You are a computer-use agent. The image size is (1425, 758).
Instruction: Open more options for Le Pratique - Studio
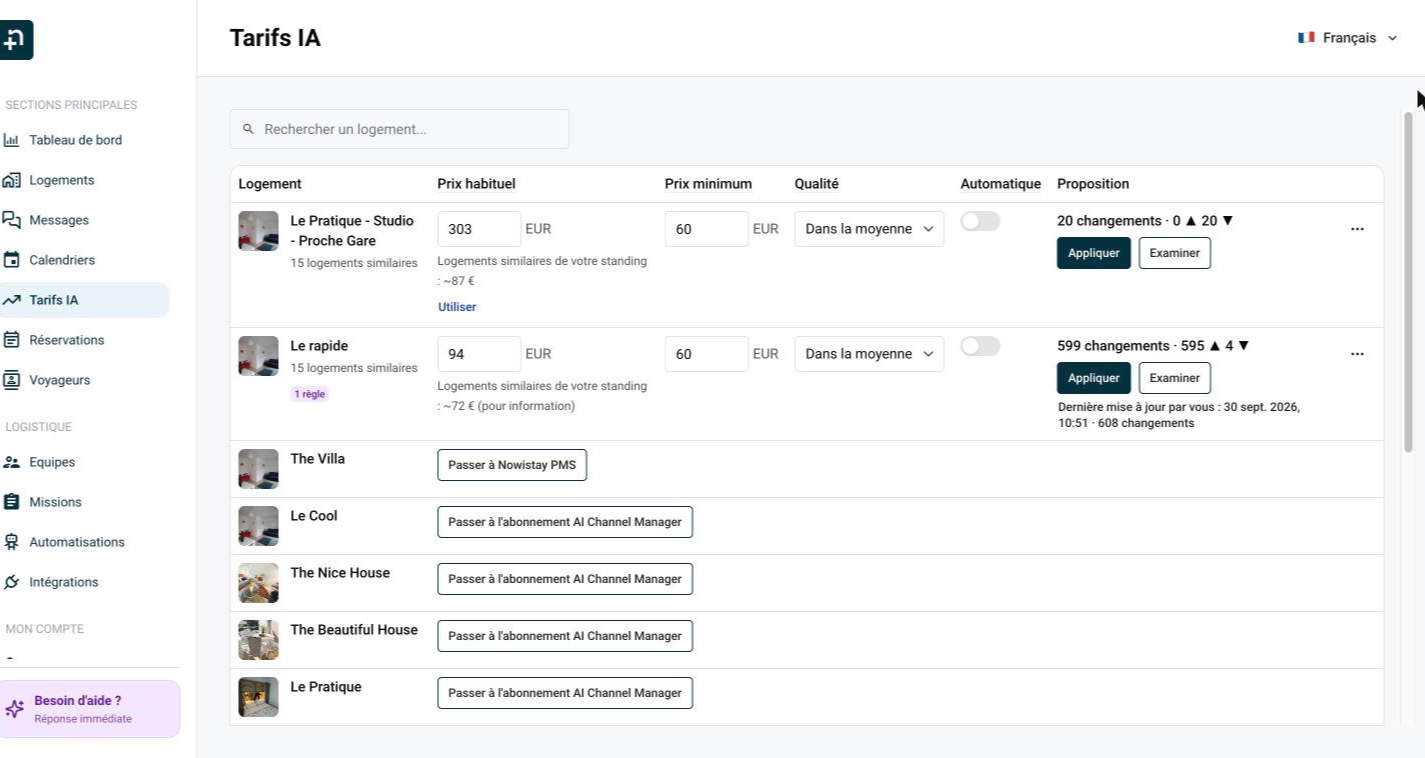1357,229
